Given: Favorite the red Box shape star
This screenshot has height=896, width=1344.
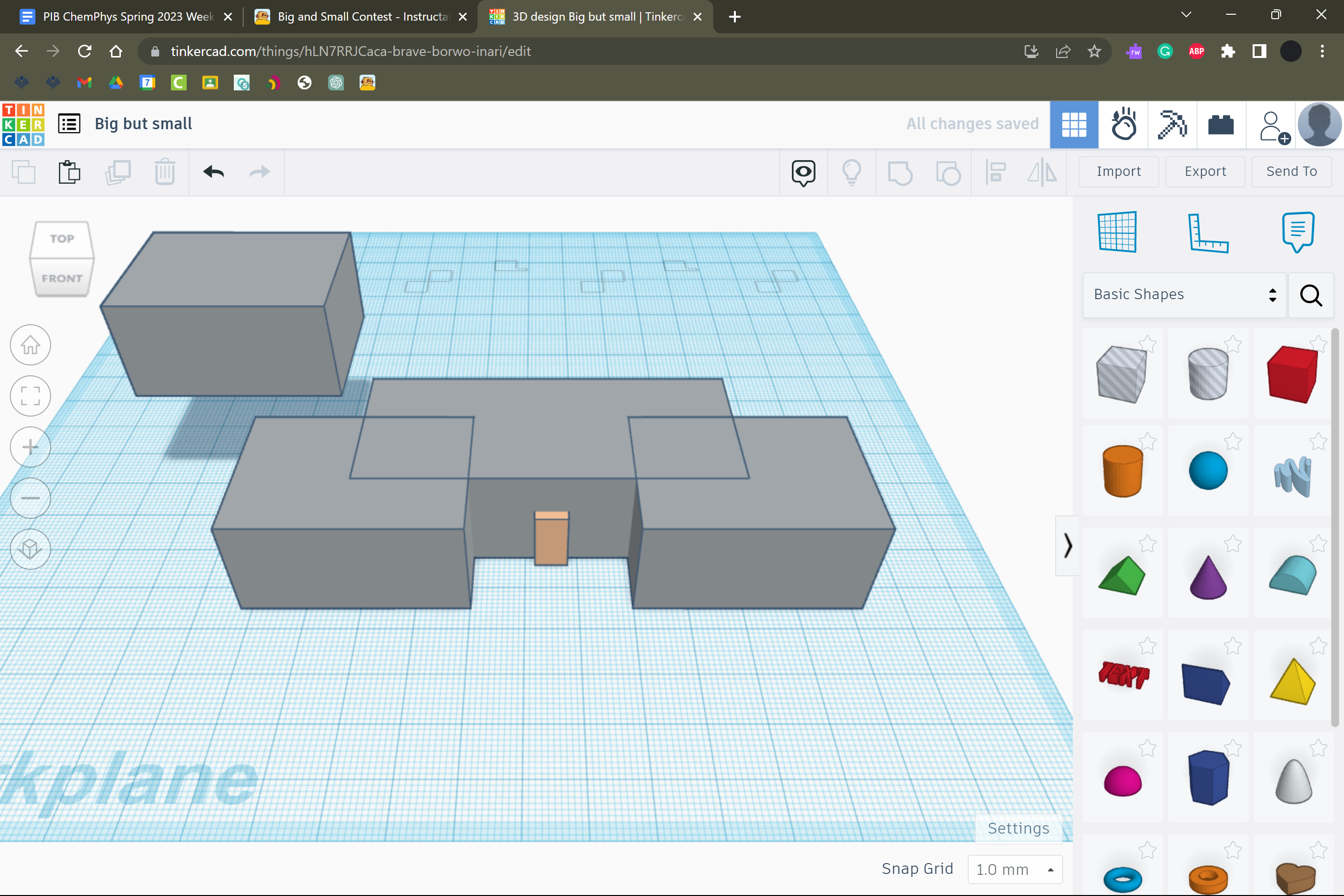Looking at the screenshot, I should pyautogui.click(x=1317, y=343).
